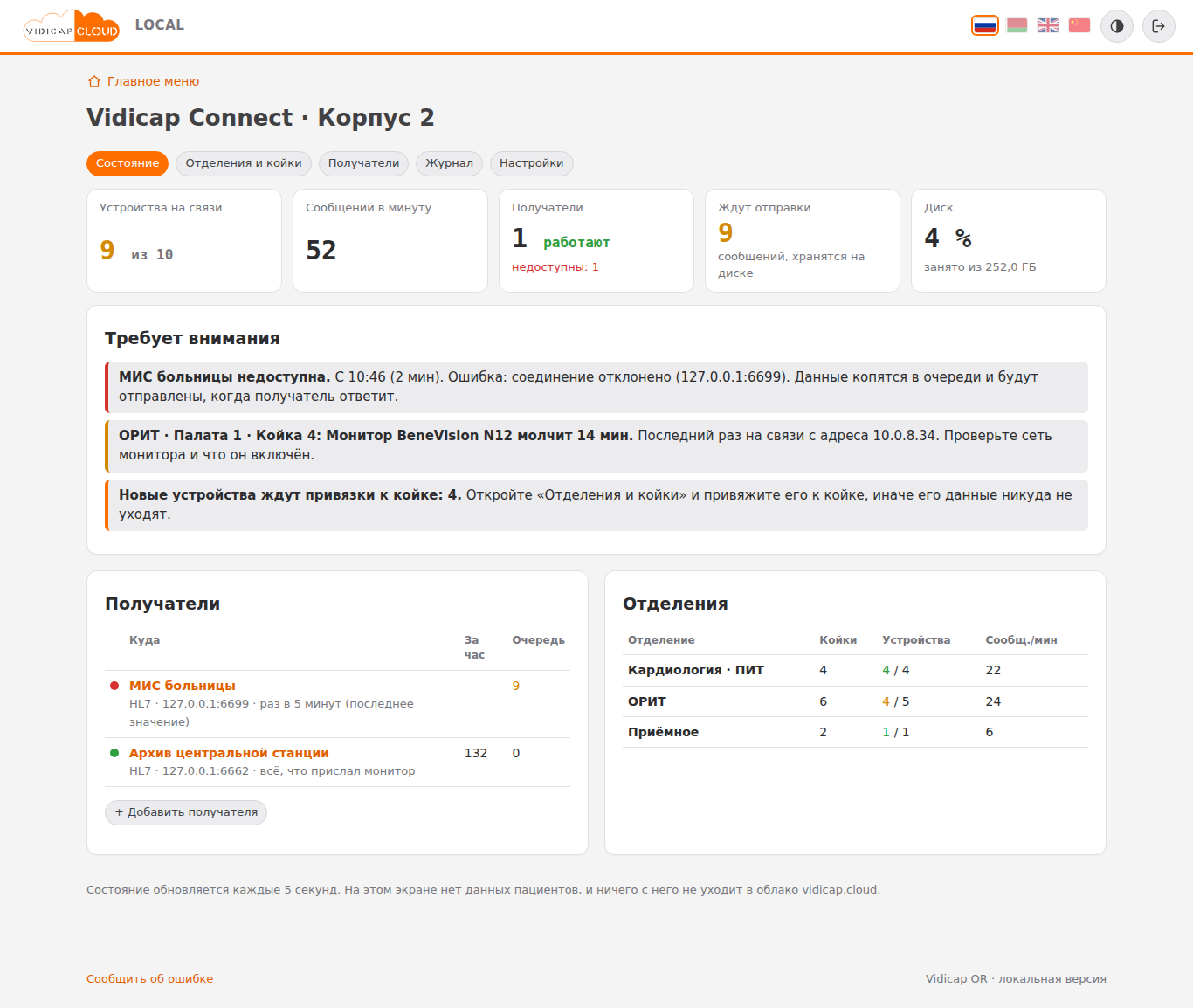
Task: Click the Vidicap Cloud logo
Action: click(72, 26)
